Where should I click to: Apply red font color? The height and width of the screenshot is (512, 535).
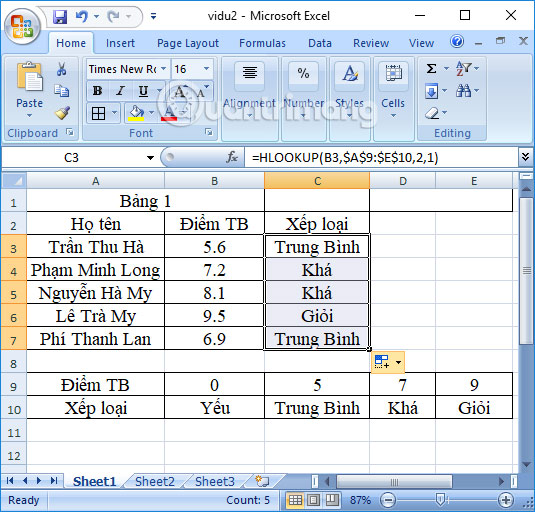(x=169, y=113)
